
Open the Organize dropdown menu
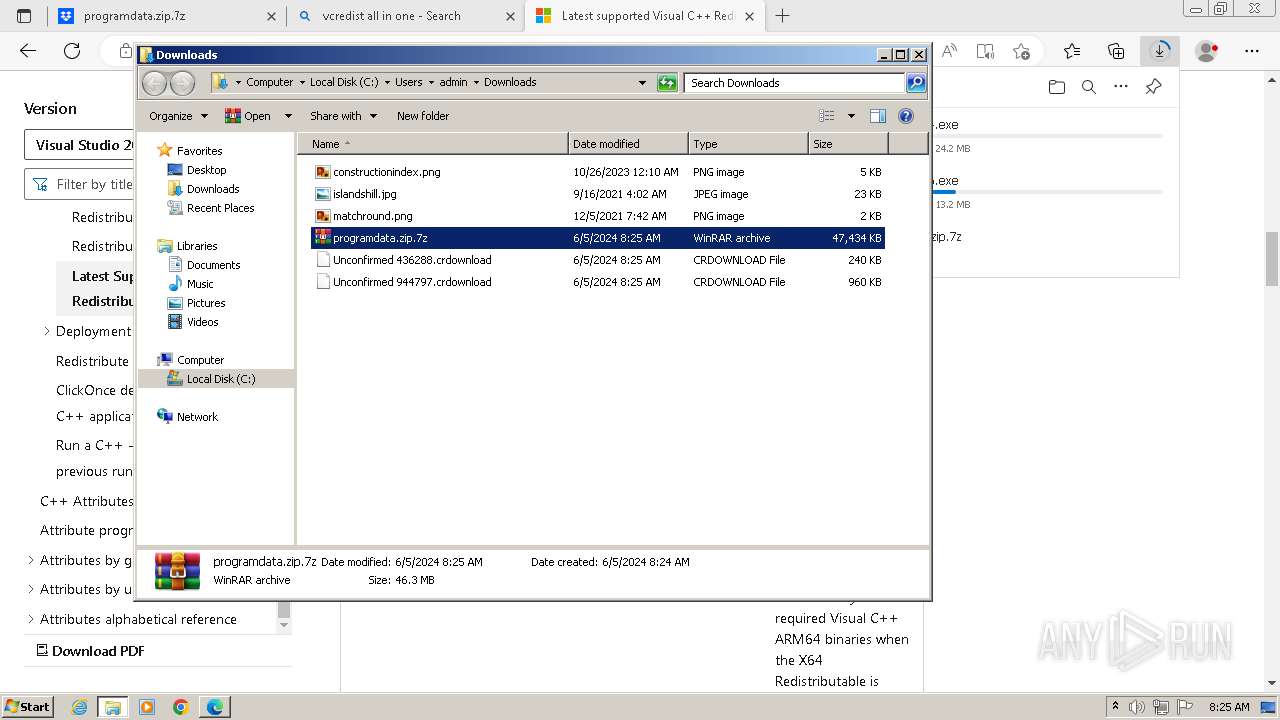pyautogui.click(x=178, y=116)
